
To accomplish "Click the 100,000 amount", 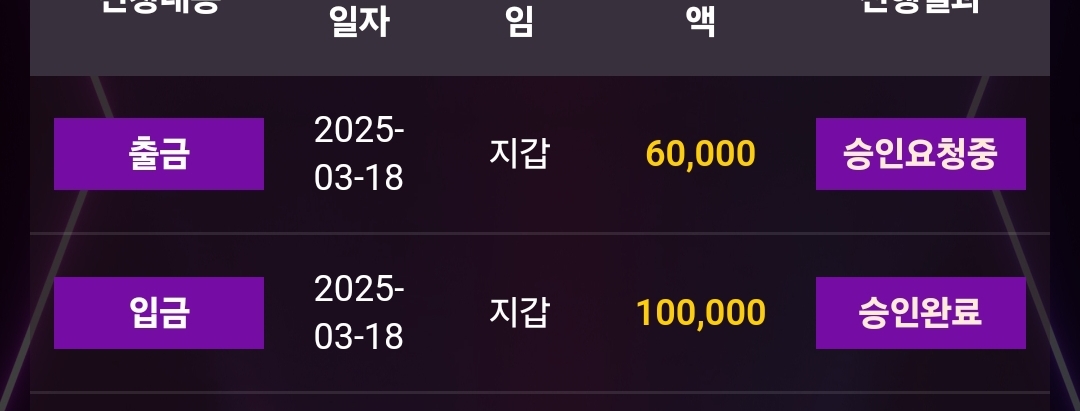I will tap(700, 313).
